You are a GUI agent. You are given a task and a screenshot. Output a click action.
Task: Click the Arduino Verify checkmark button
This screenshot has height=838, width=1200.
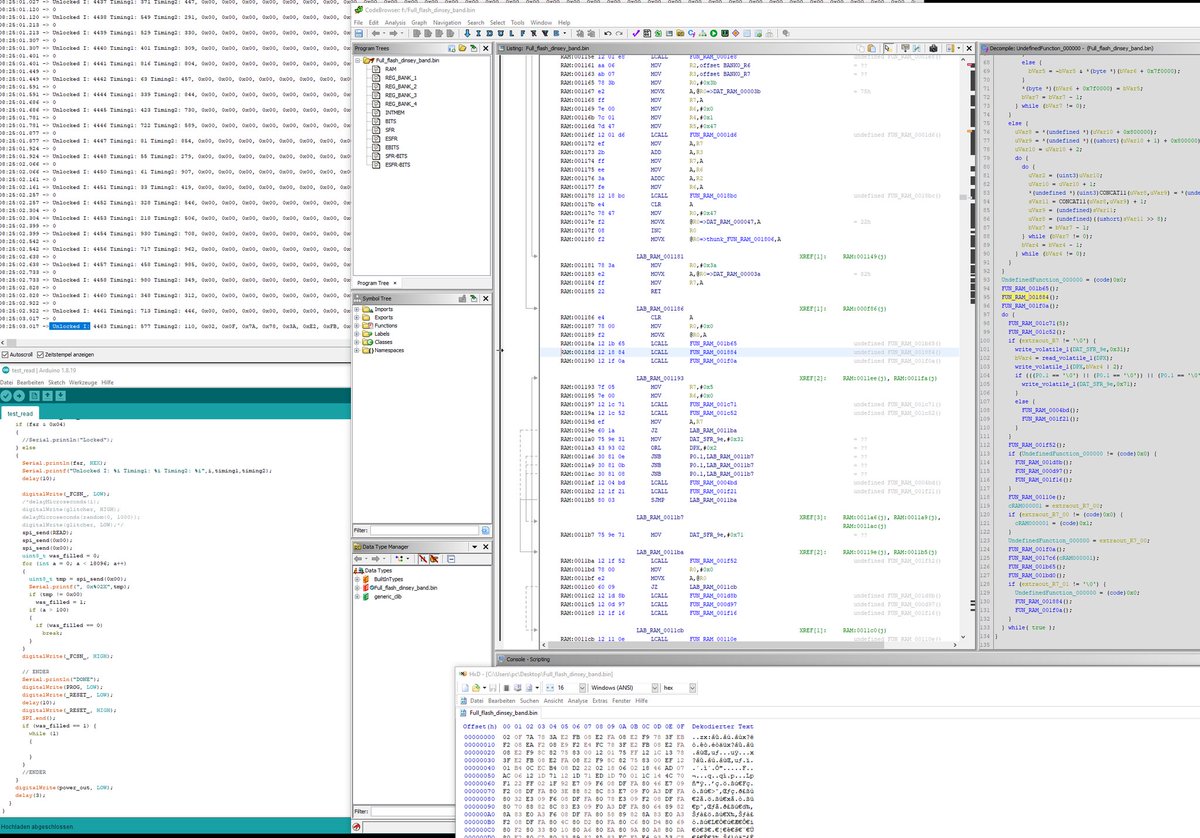point(6,396)
